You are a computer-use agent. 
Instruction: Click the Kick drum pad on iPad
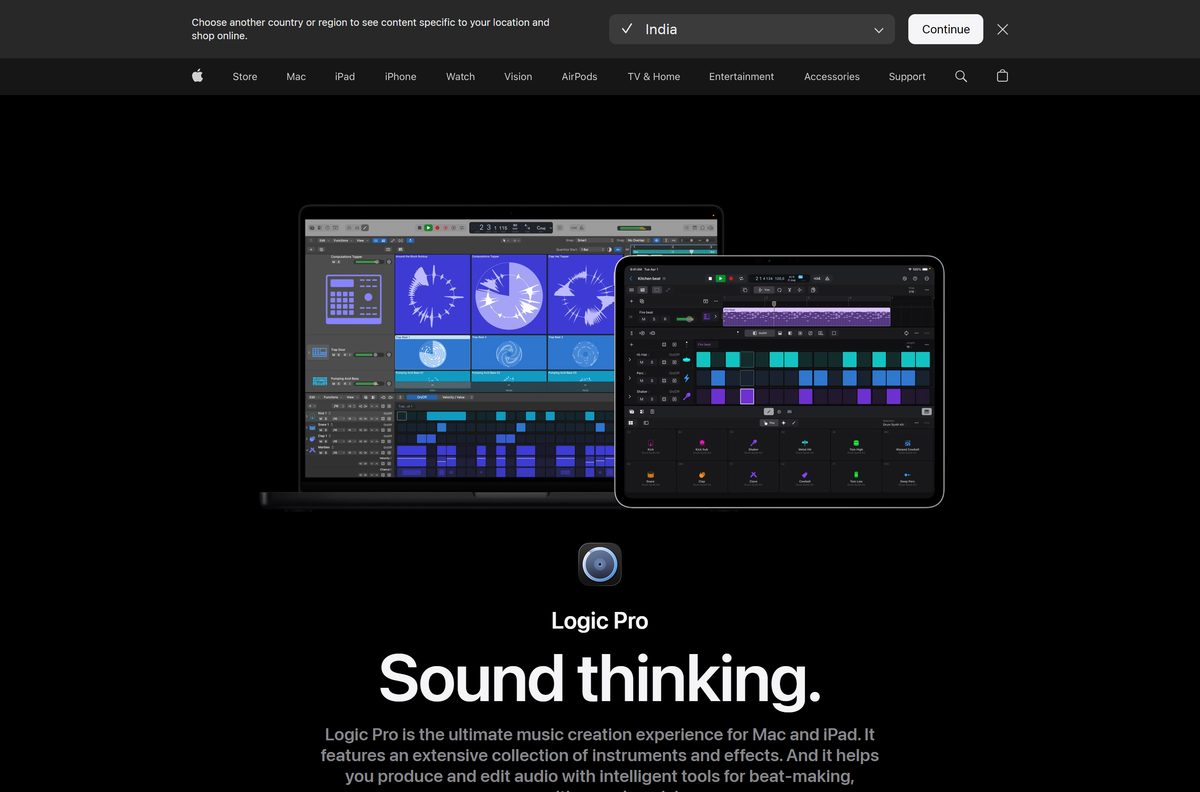coord(651,445)
